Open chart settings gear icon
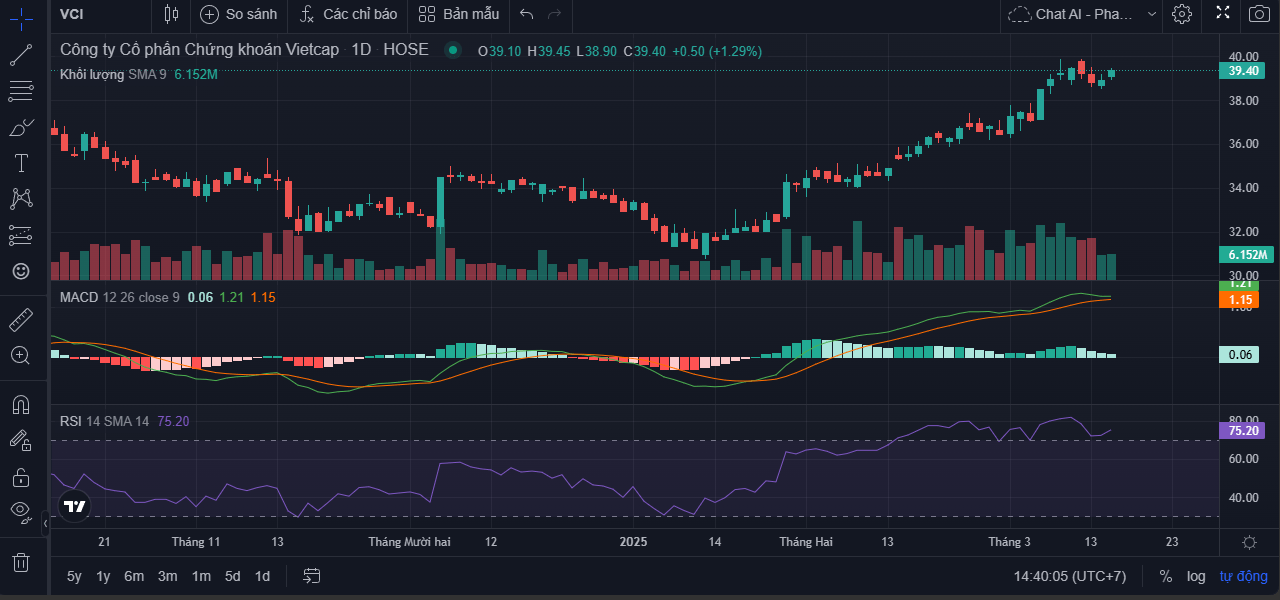The image size is (1280, 600). [1182, 14]
